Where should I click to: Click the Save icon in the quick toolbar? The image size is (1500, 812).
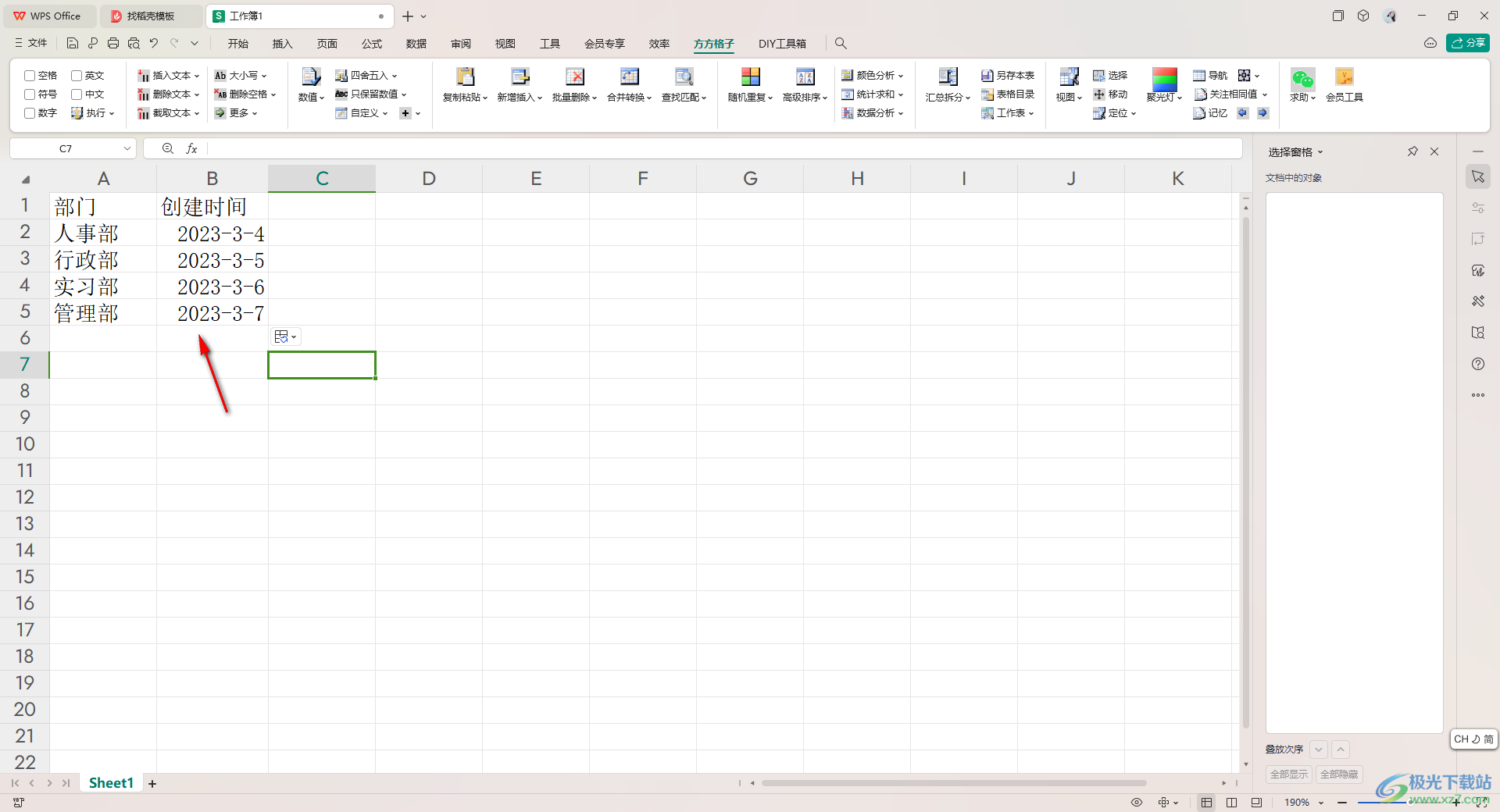click(73, 44)
